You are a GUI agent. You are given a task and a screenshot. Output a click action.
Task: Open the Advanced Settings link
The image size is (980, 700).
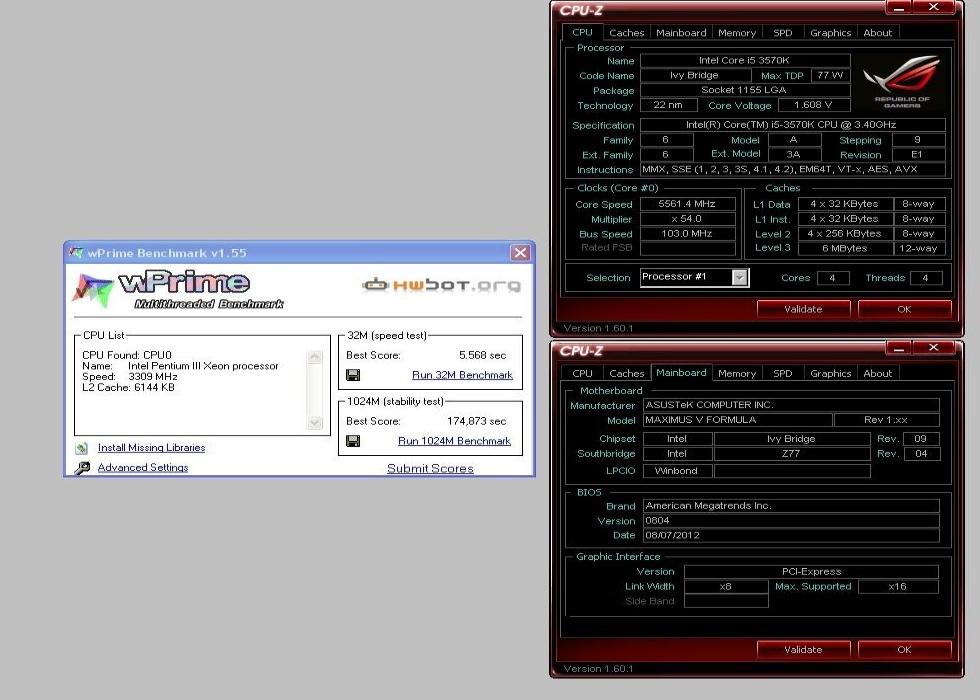pos(142,468)
